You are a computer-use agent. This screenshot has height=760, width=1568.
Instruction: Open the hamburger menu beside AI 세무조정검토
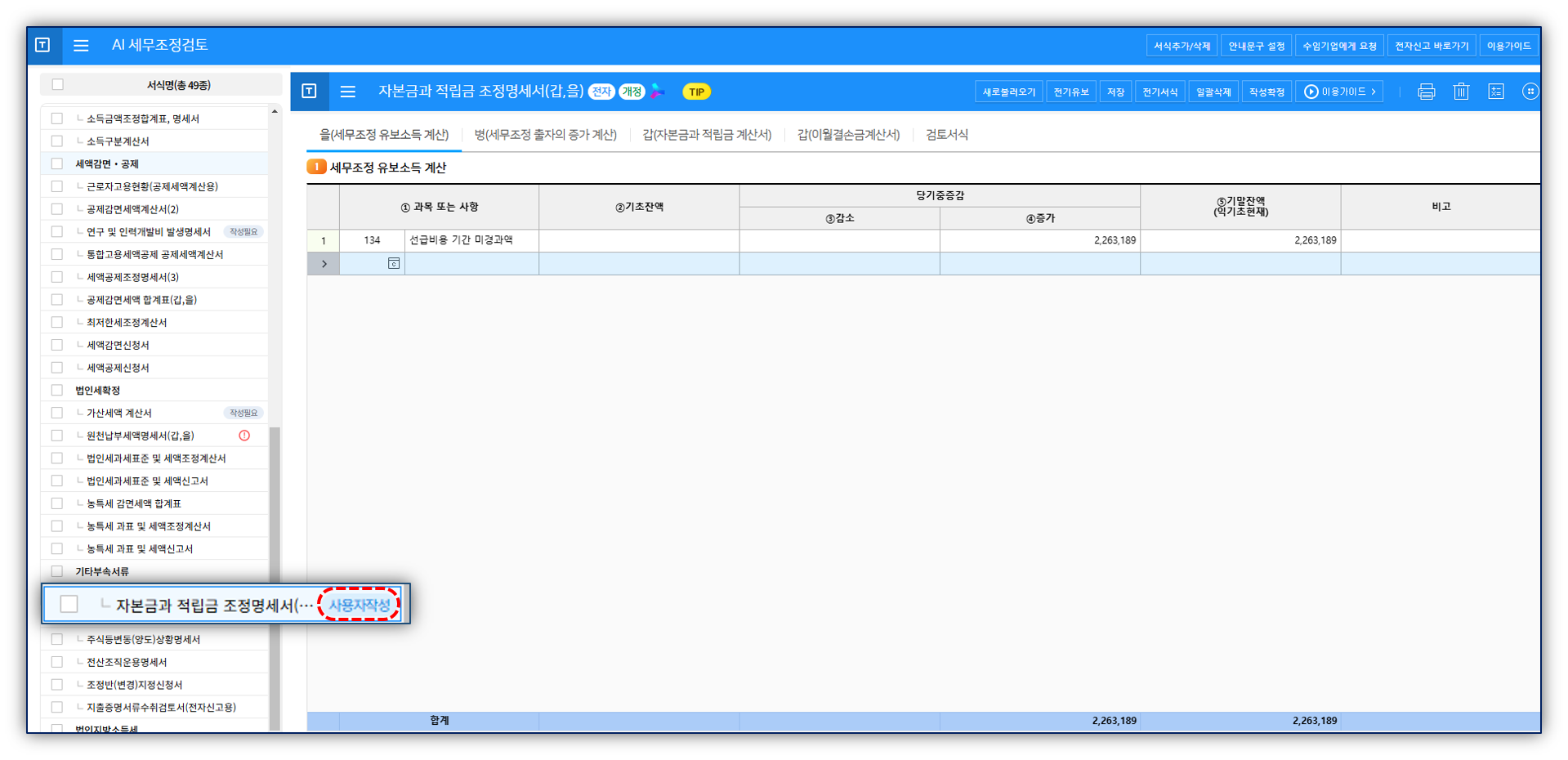coord(81,46)
